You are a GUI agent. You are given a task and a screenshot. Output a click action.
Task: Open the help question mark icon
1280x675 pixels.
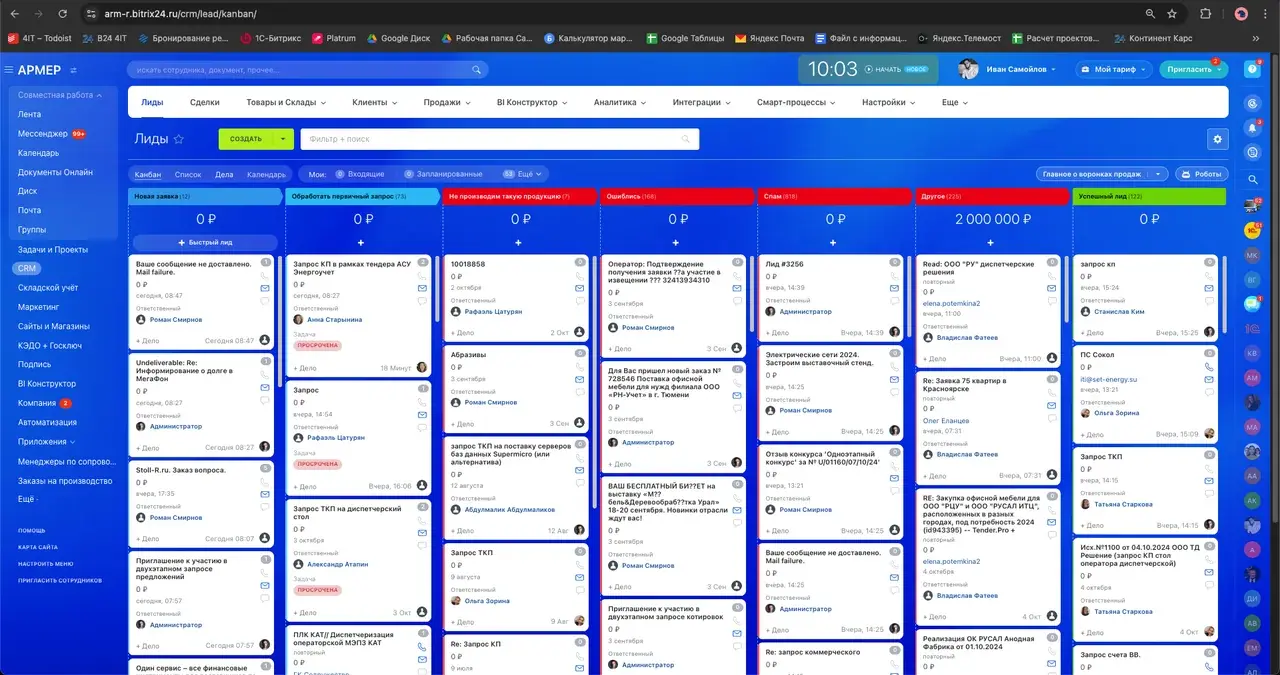pyautogui.click(x=1252, y=69)
